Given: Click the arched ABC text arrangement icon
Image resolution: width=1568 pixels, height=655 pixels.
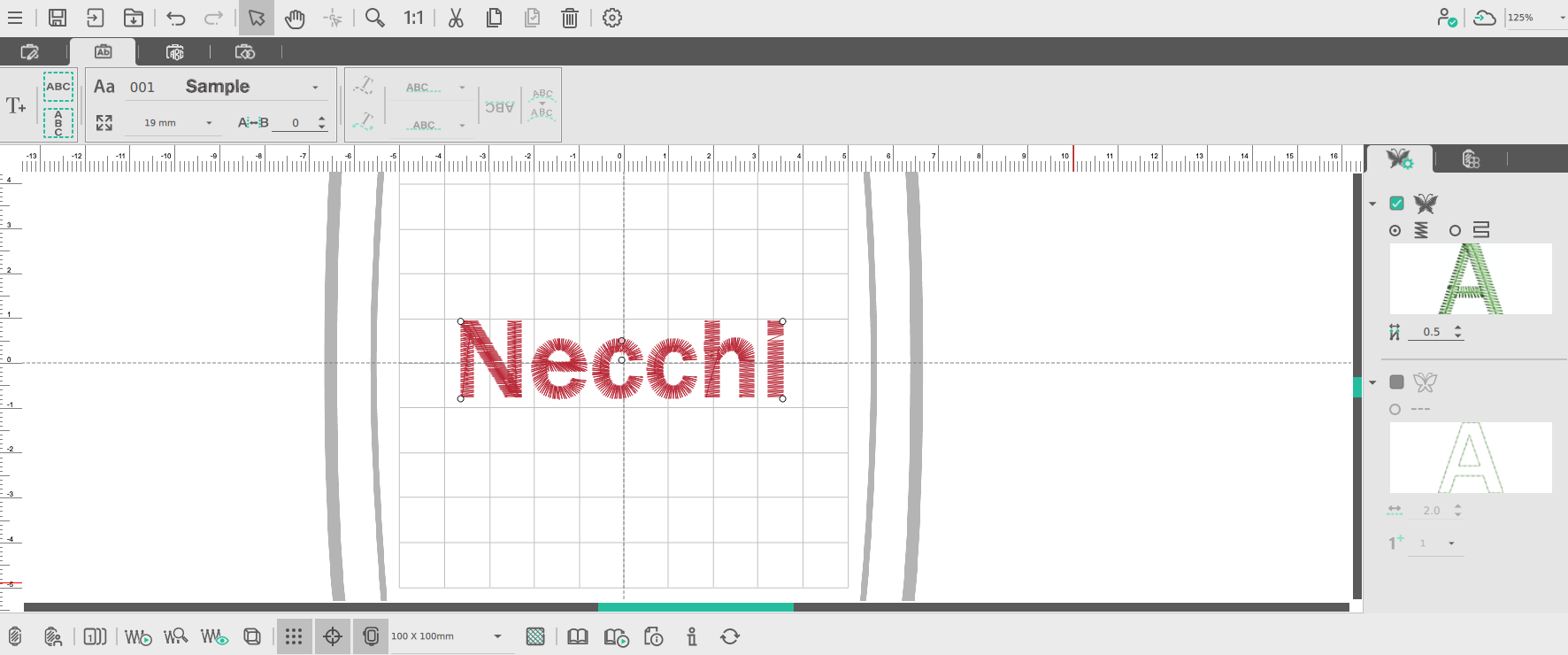Looking at the screenshot, I should click(x=542, y=104).
